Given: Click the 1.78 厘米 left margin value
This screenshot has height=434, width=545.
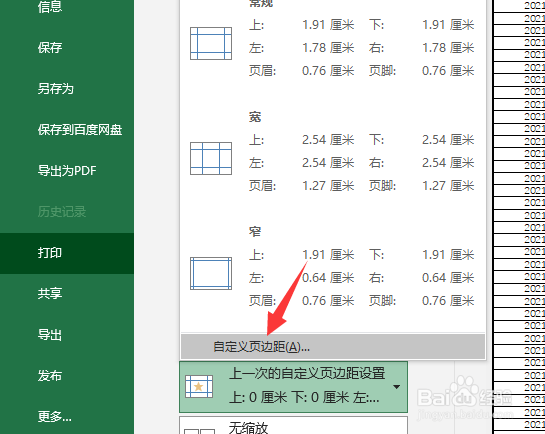Looking at the screenshot, I should [328, 48].
